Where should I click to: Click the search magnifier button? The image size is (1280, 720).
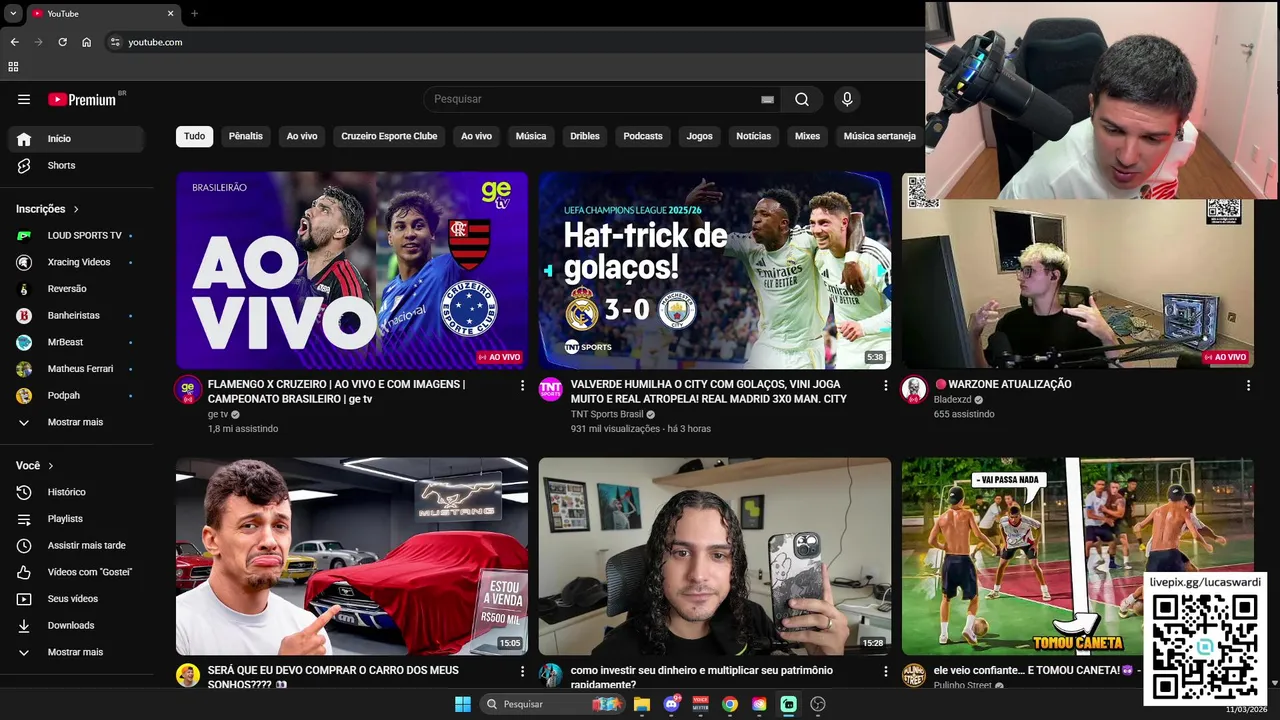[802, 99]
